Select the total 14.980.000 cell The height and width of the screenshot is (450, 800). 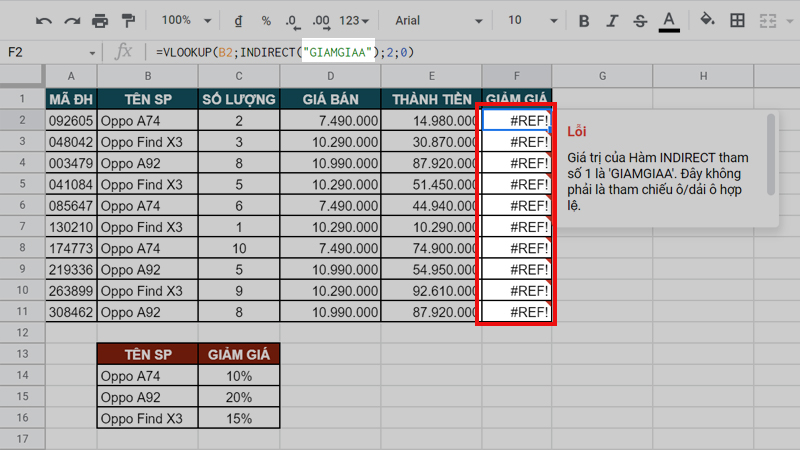coord(432,120)
